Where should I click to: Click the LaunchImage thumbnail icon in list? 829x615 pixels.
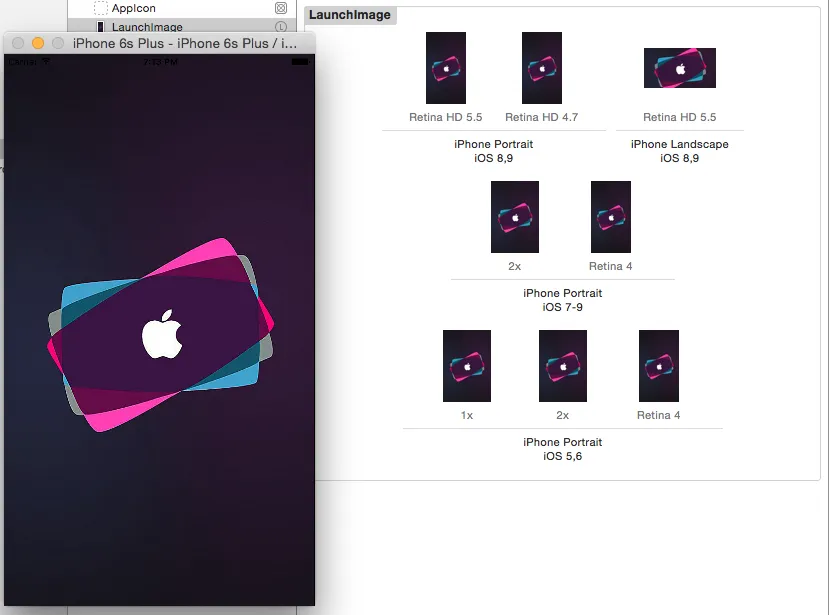[x=100, y=27]
